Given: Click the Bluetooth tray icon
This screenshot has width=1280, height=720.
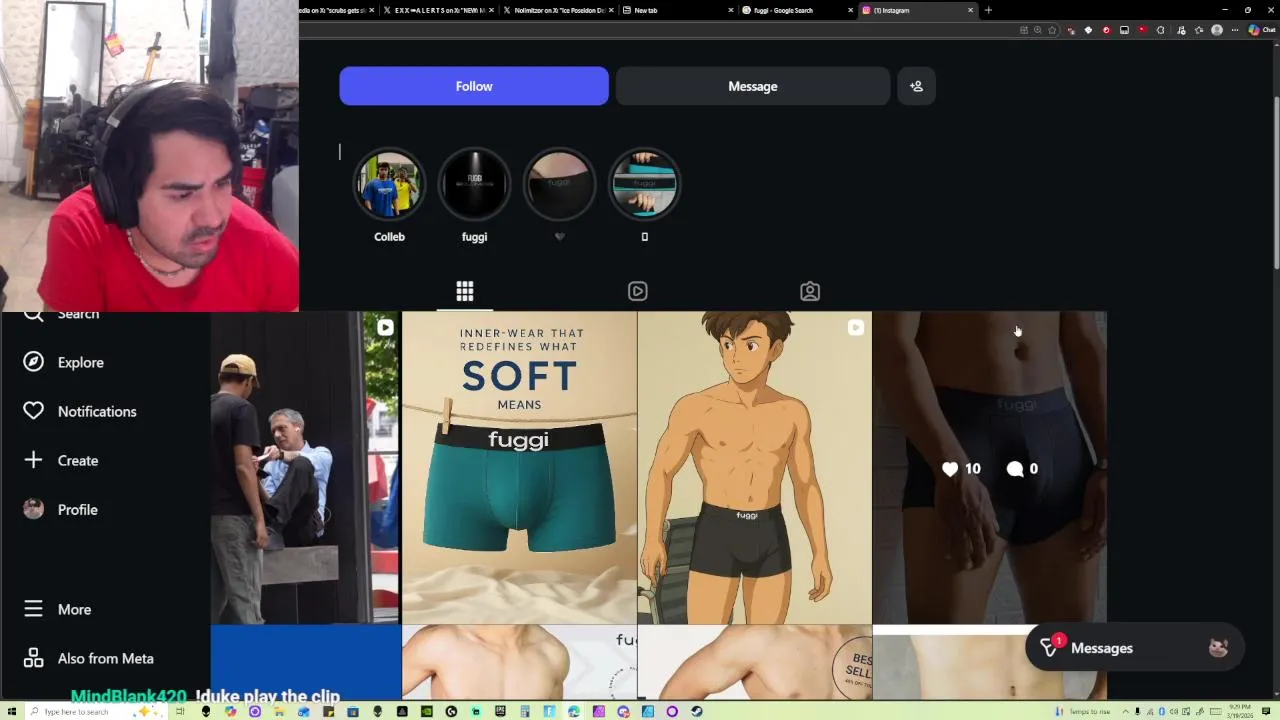Looking at the screenshot, I should coord(1162,711).
